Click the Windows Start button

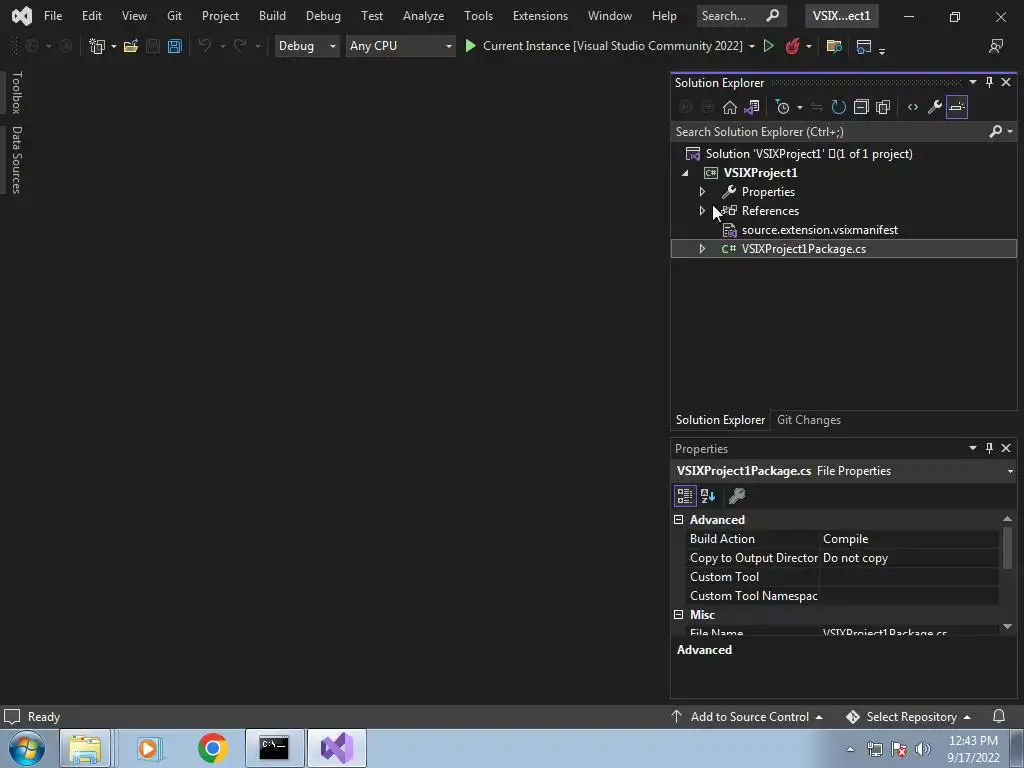(26, 748)
